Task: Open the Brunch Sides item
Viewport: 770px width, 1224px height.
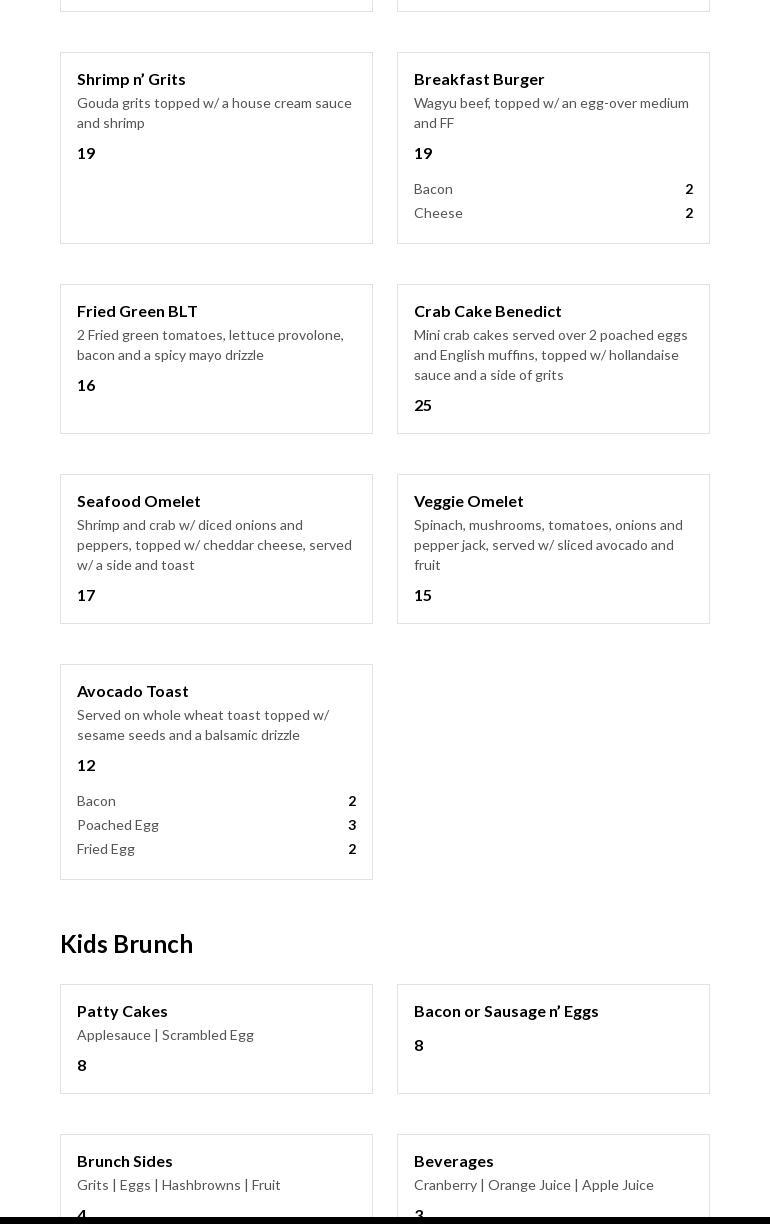Action: [x=124, y=1161]
